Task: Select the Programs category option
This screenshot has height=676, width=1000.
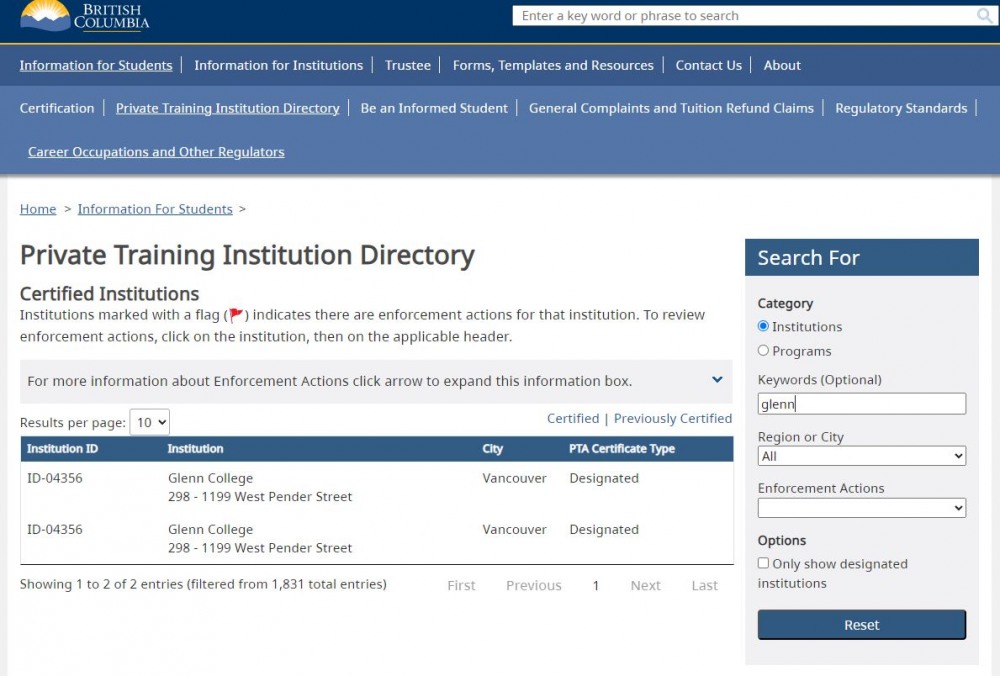Action: [764, 351]
